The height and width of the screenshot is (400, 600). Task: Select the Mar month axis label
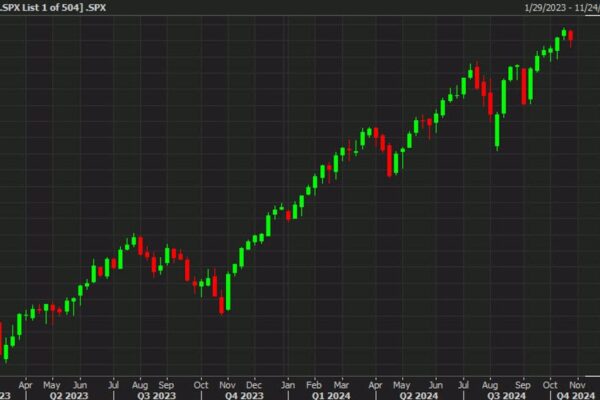click(x=341, y=385)
